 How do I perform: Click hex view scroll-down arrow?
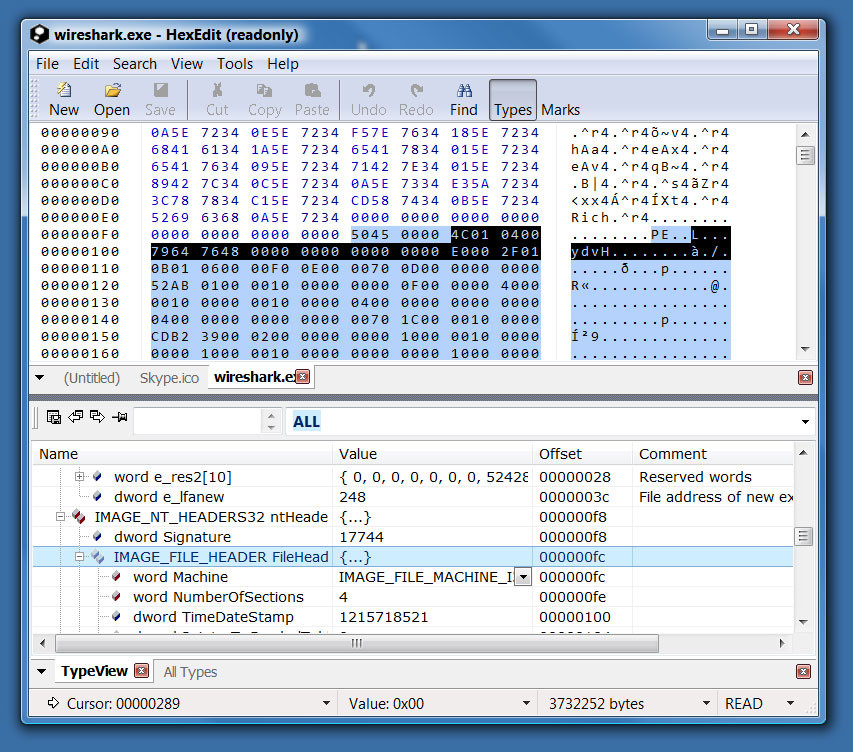[x=806, y=349]
